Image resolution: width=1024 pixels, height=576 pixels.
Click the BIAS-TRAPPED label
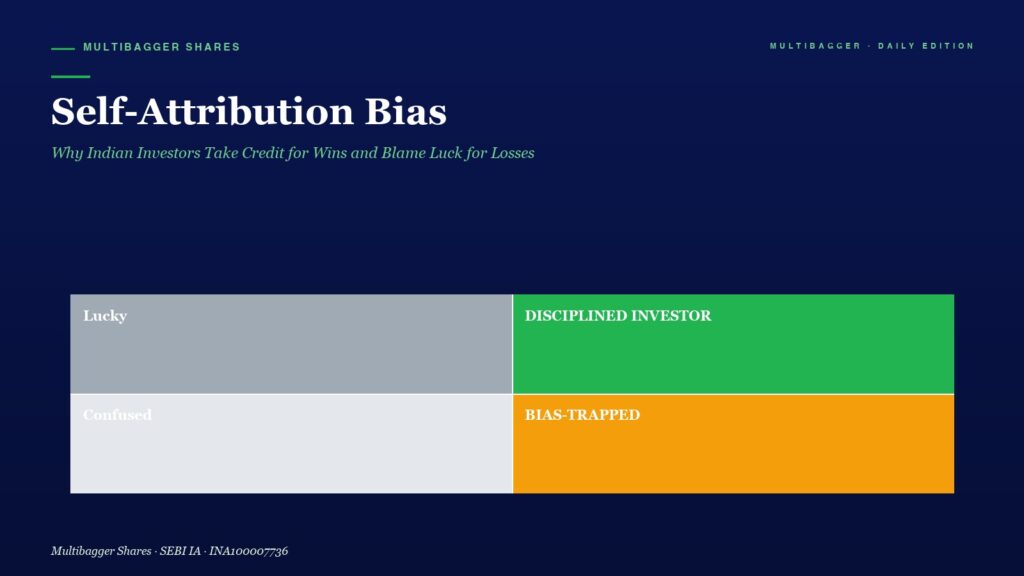tap(583, 415)
